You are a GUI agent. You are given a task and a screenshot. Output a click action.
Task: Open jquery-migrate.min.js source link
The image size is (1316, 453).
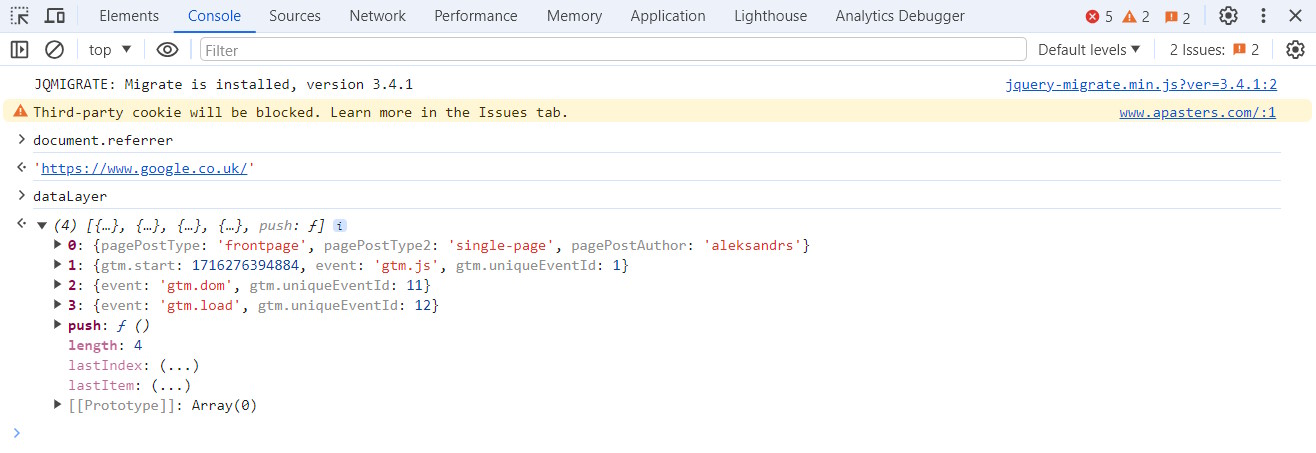(x=1141, y=85)
